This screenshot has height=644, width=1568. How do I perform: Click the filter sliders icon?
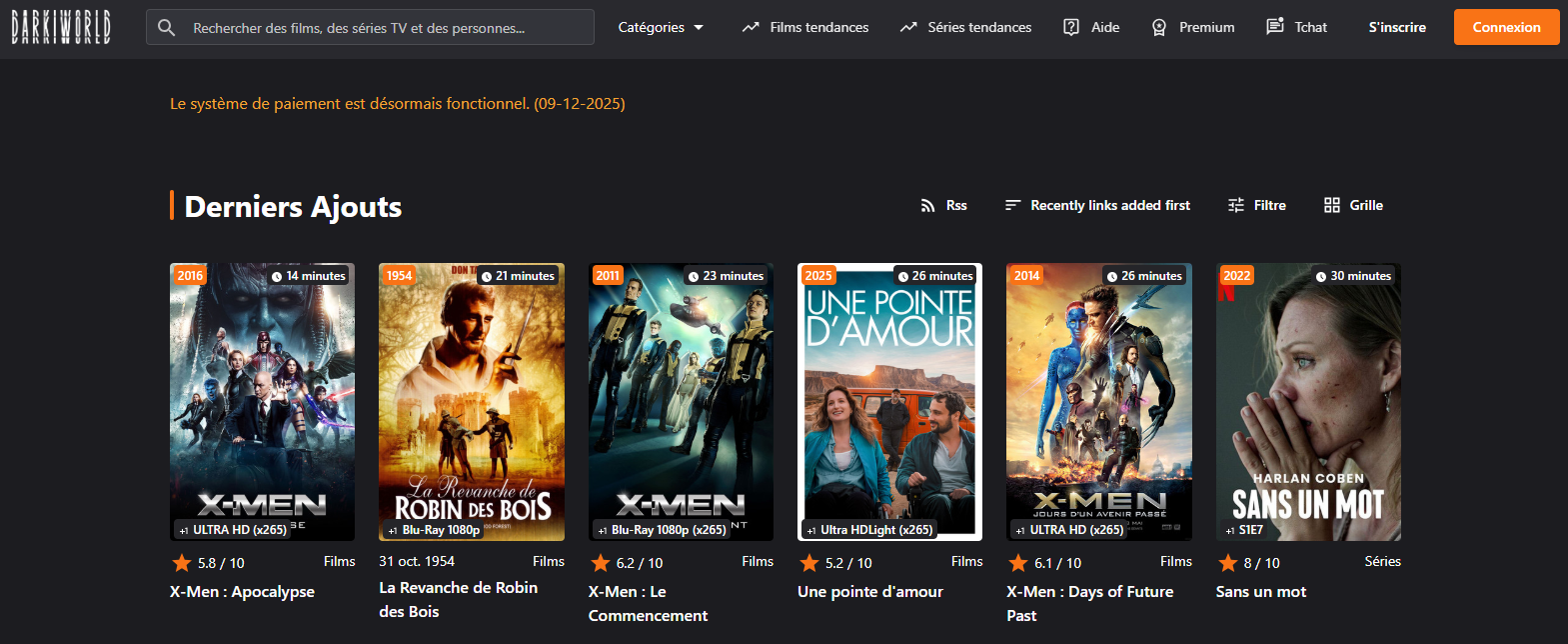[1236, 205]
